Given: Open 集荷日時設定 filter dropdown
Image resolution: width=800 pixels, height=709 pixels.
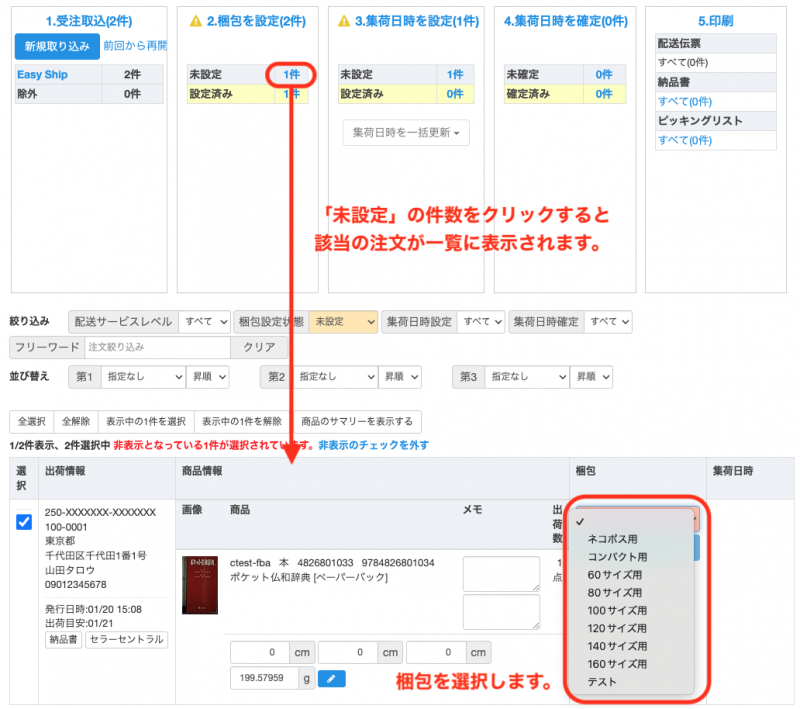Looking at the screenshot, I should point(481,322).
